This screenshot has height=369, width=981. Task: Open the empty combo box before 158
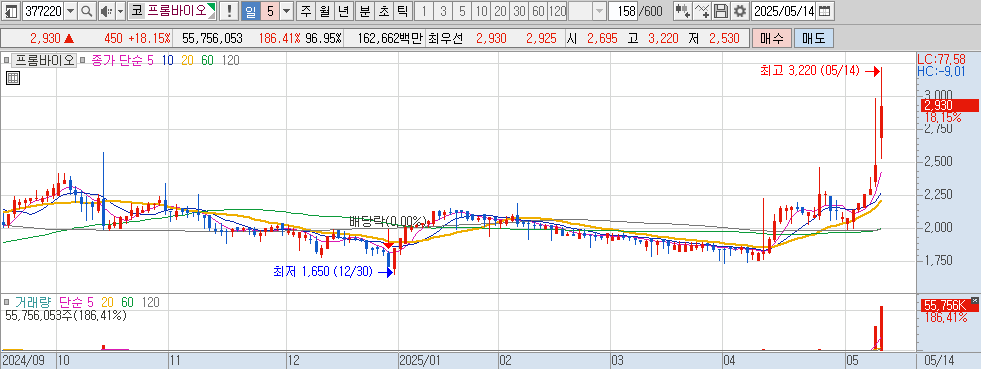pyautogui.click(x=587, y=11)
